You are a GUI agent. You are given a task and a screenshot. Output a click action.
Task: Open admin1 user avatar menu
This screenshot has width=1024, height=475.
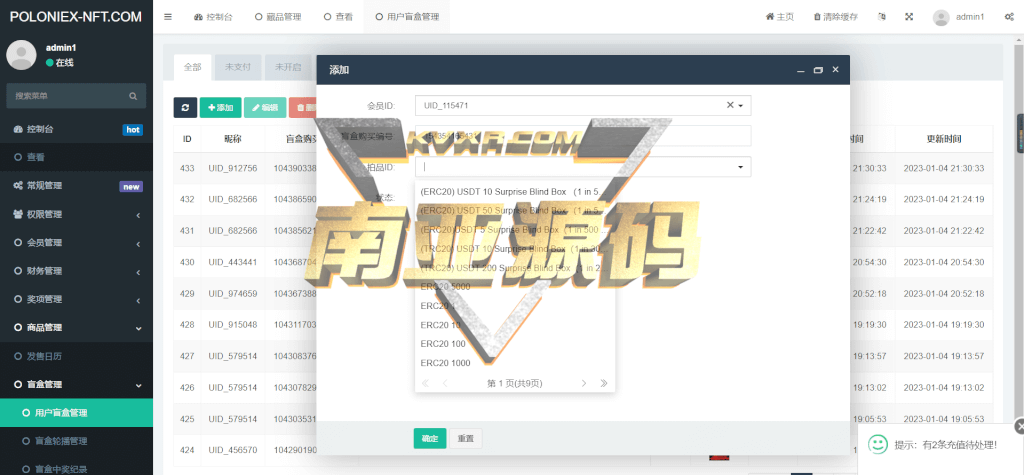(x=958, y=17)
